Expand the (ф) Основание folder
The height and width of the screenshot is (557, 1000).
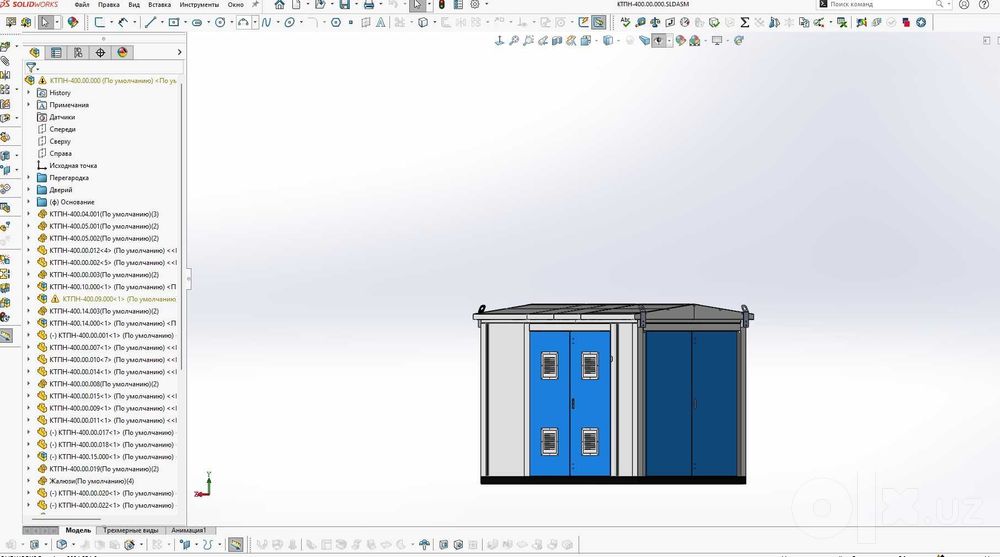28,202
